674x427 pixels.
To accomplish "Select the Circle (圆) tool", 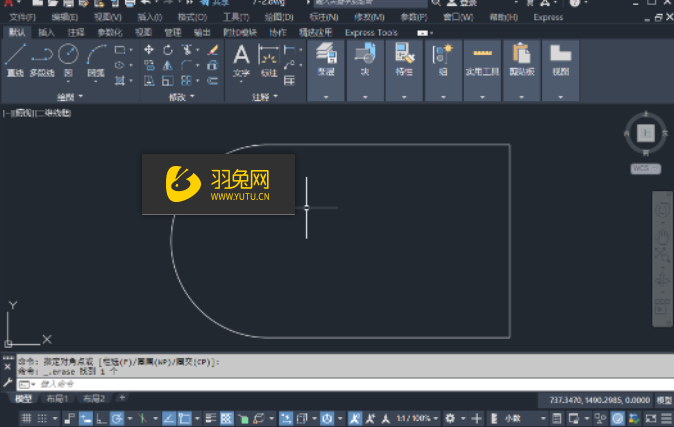I will 68,60.
